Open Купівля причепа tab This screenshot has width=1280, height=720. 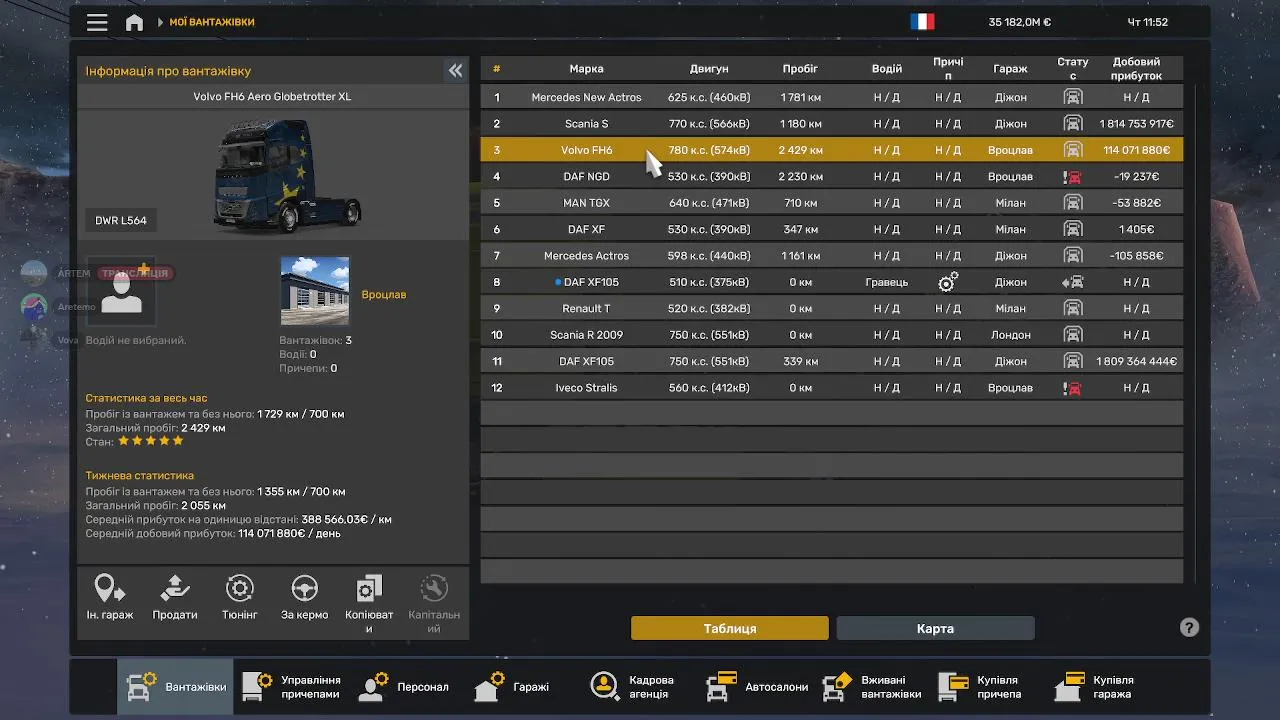point(987,687)
